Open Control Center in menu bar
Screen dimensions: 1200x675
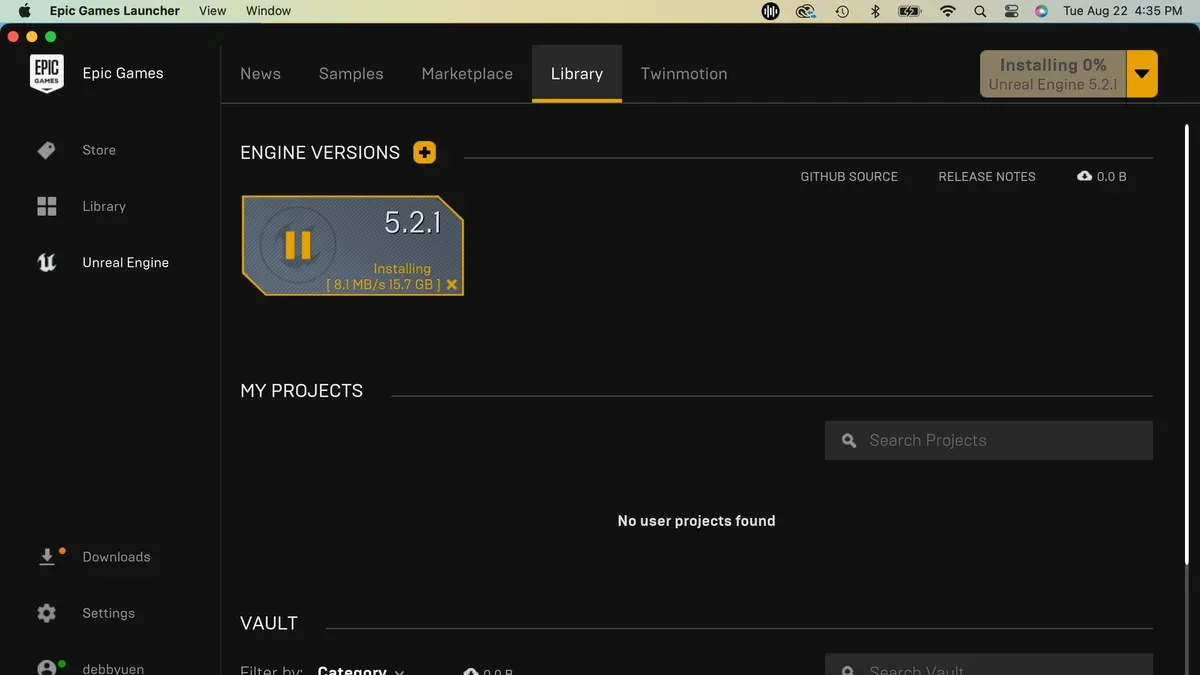pos(1011,11)
